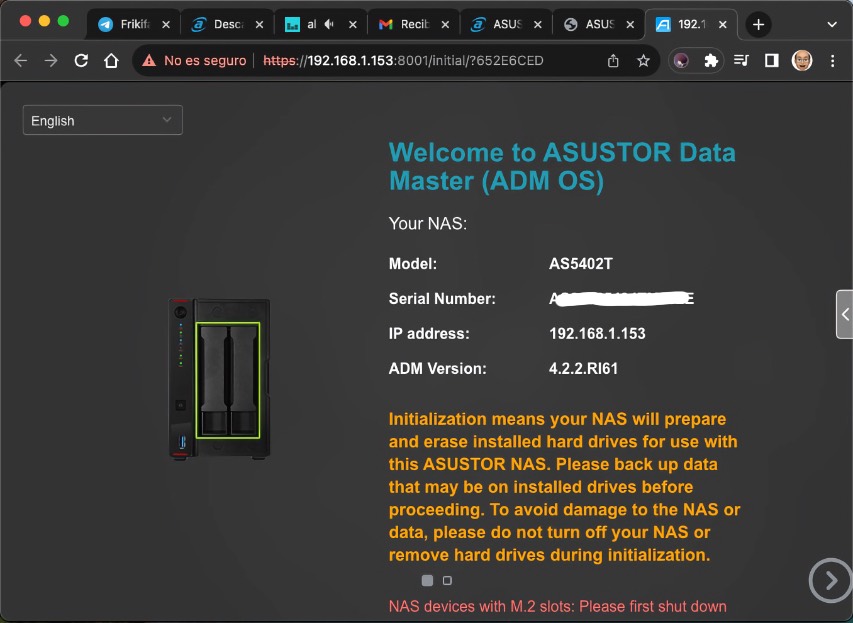Select the first page indicator dot
The width and height of the screenshot is (853, 623).
[428, 581]
